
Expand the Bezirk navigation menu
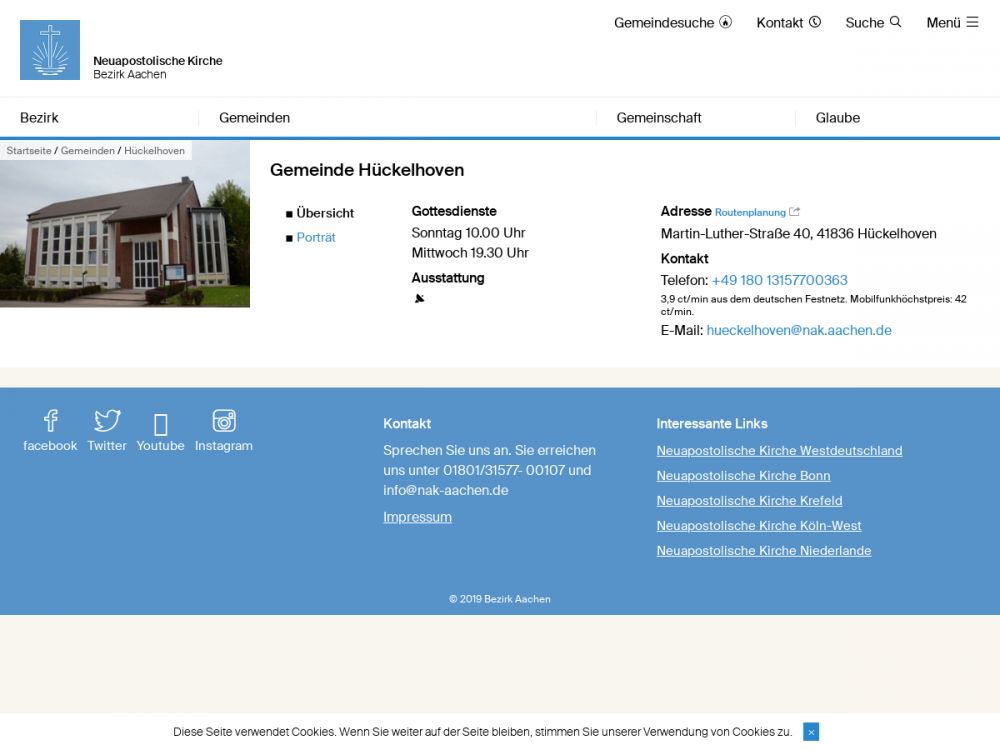[39, 118]
